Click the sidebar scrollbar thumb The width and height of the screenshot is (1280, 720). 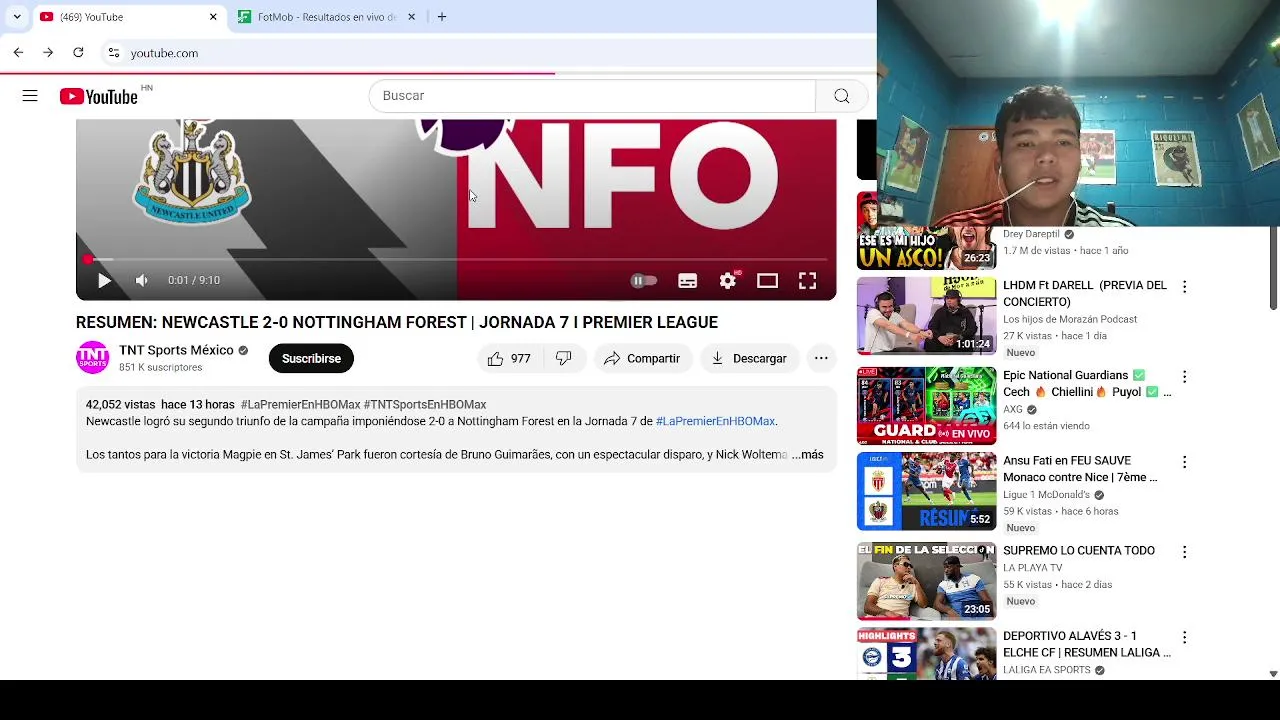pos(1273,268)
